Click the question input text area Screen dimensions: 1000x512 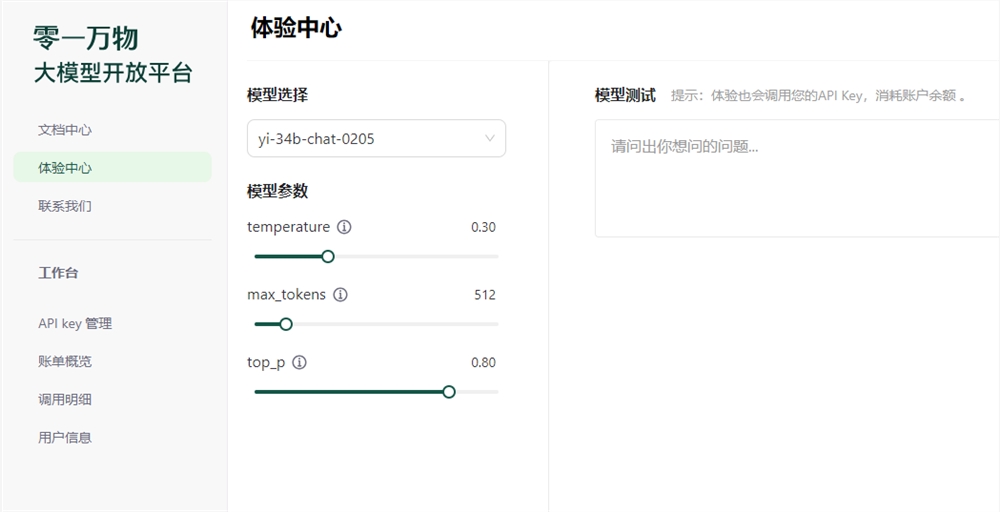point(796,178)
